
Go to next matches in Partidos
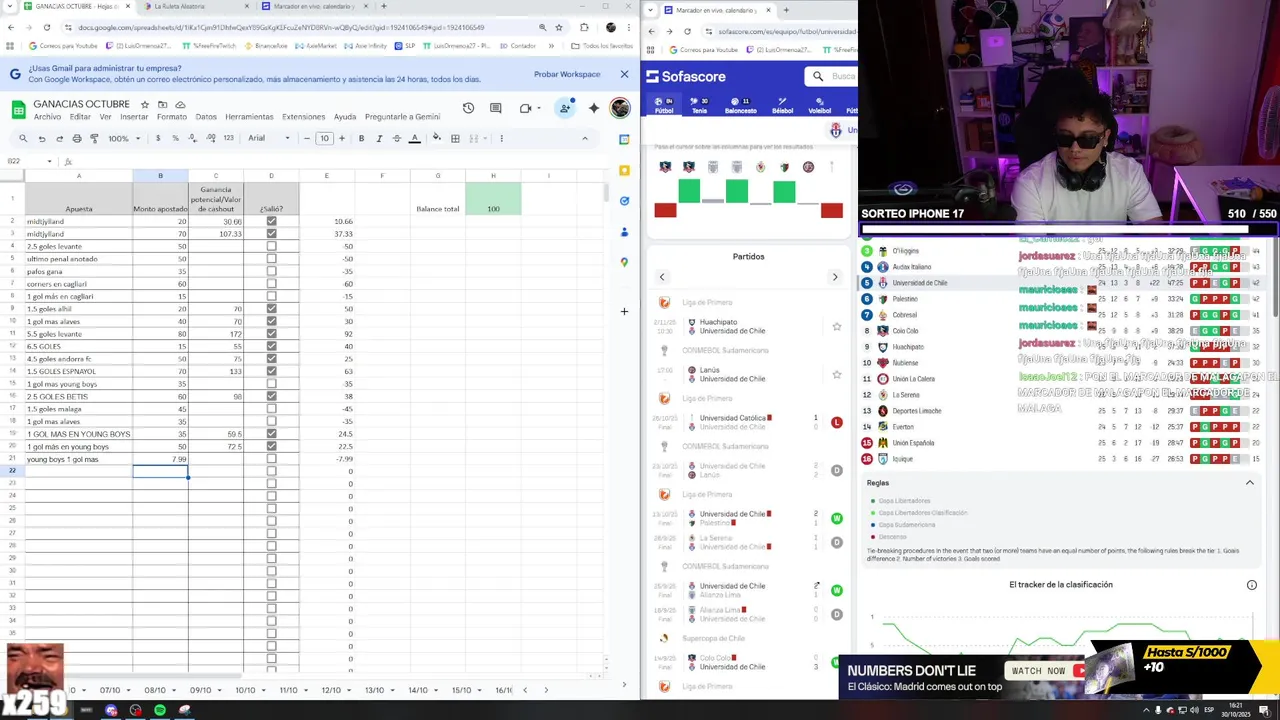835,277
